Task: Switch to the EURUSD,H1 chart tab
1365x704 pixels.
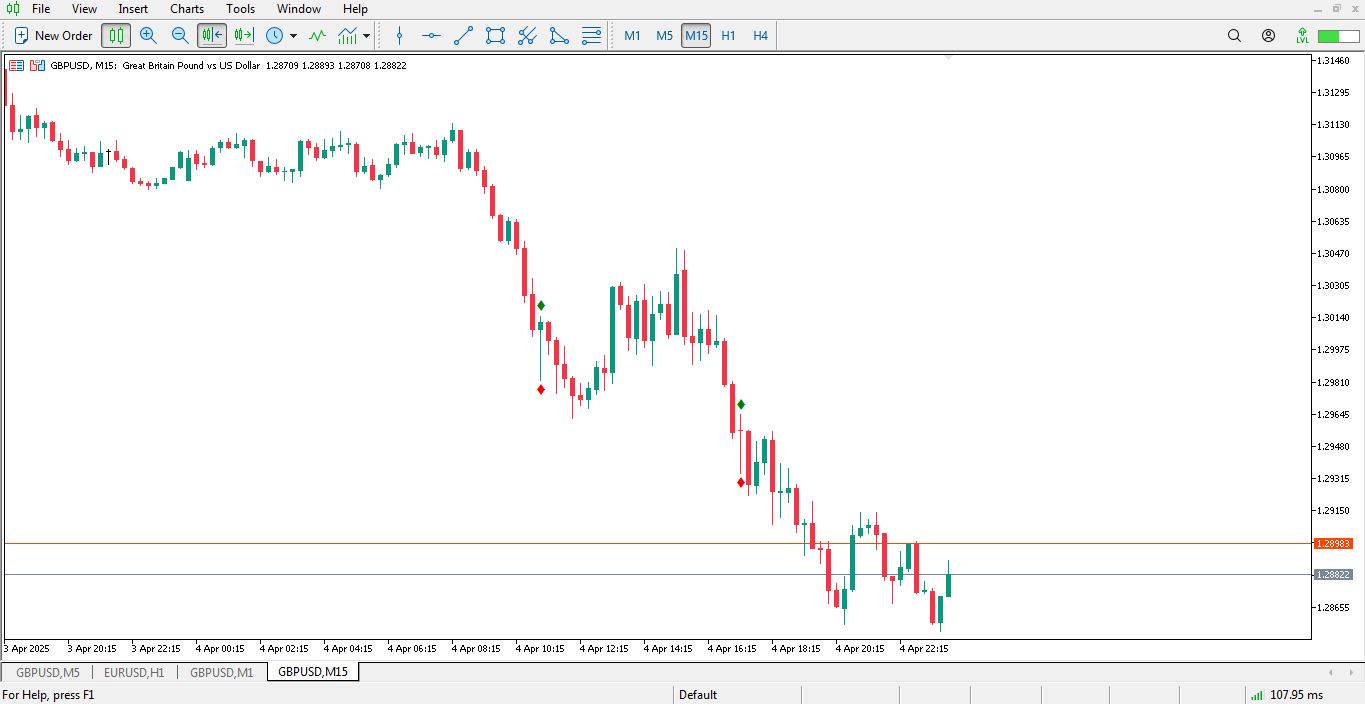Action: (134, 672)
